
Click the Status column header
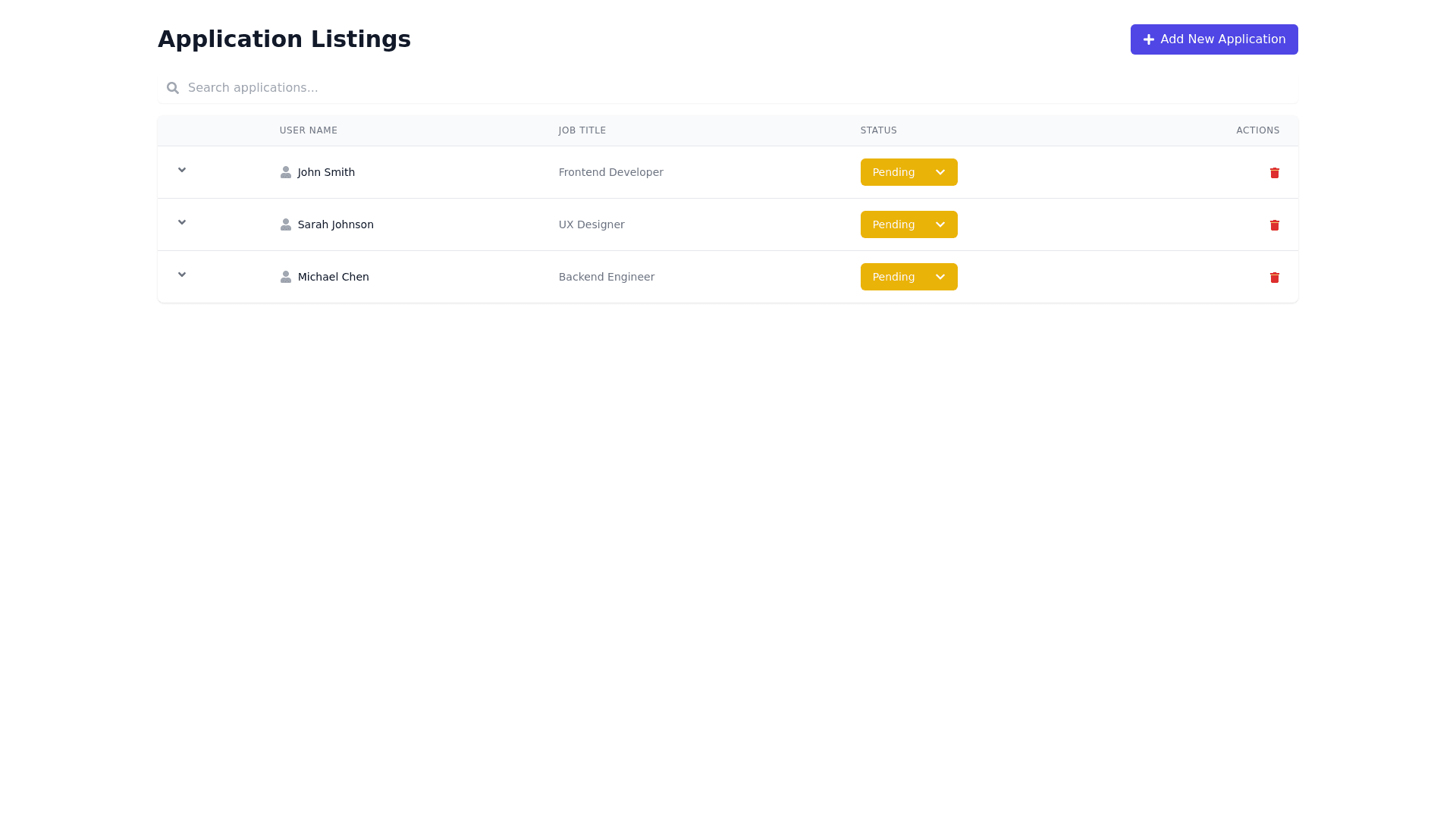coord(878,130)
